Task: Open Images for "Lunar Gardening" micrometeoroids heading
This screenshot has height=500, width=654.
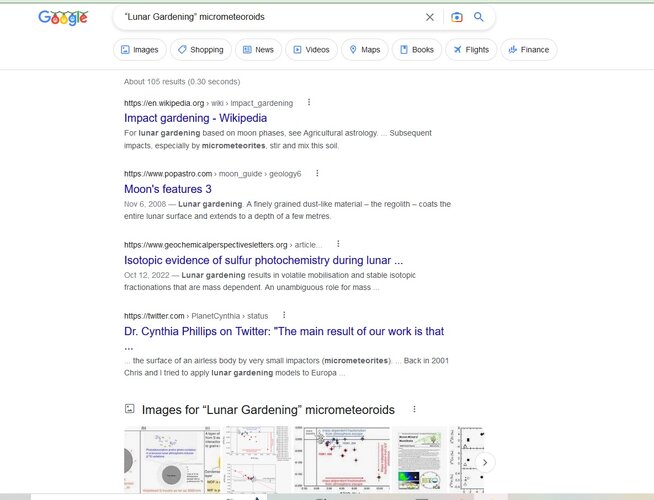Action: click(268, 410)
